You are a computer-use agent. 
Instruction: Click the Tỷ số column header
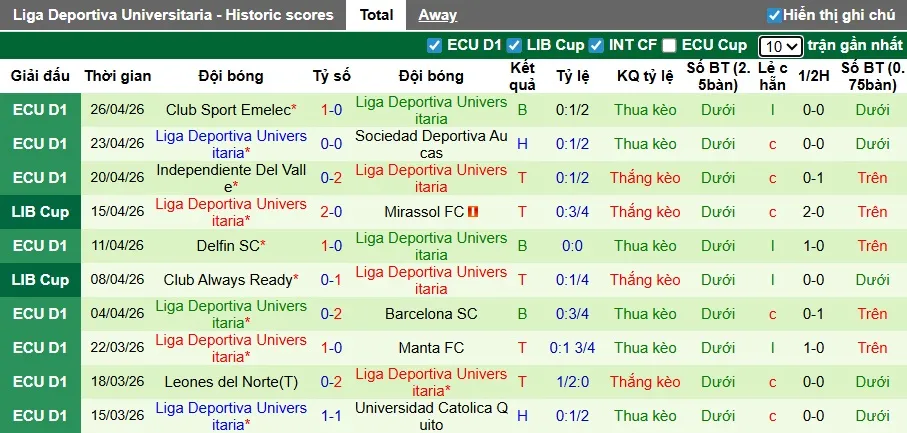point(331,76)
